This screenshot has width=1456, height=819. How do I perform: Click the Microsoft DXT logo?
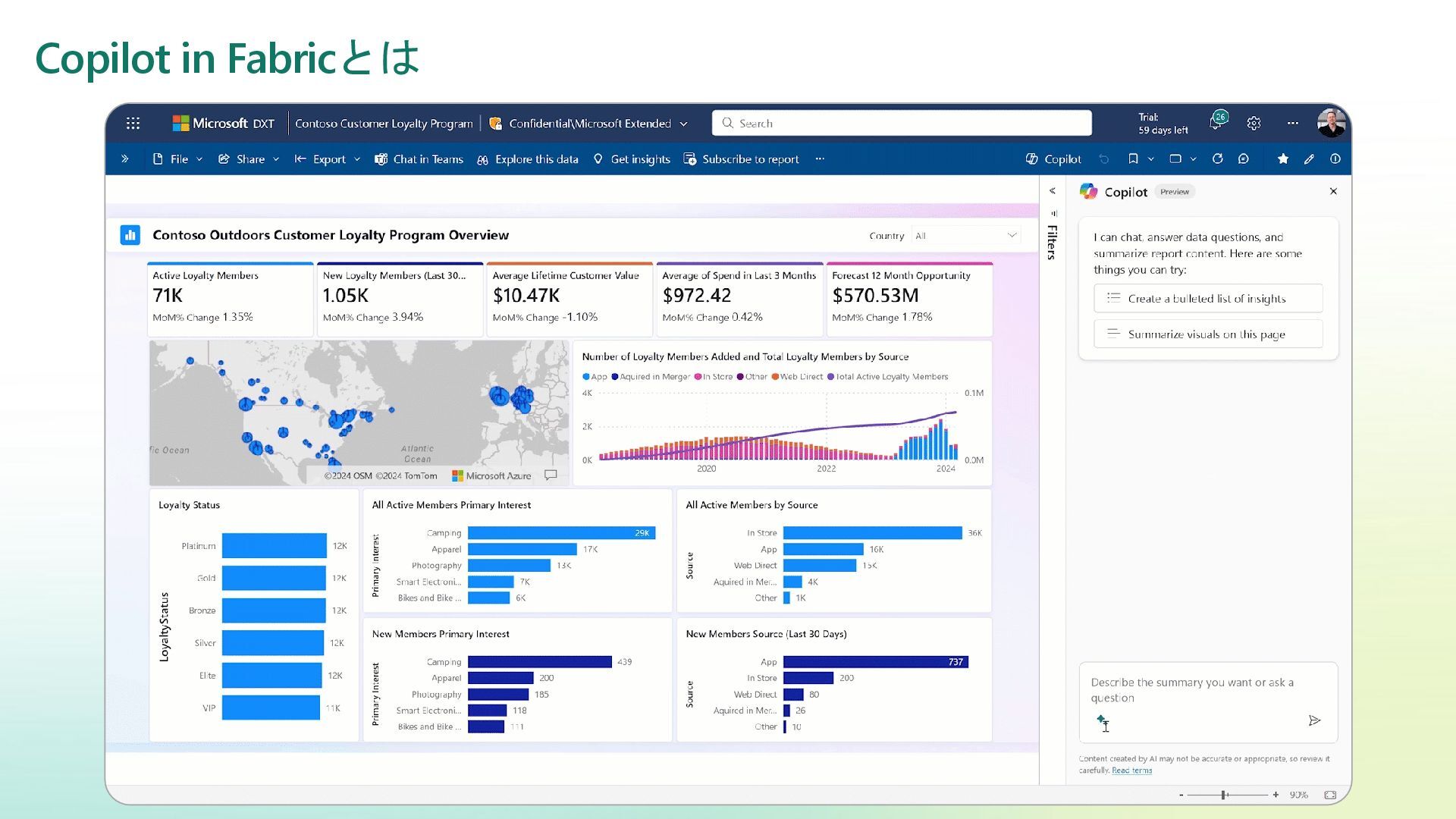[x=223, y=123]
